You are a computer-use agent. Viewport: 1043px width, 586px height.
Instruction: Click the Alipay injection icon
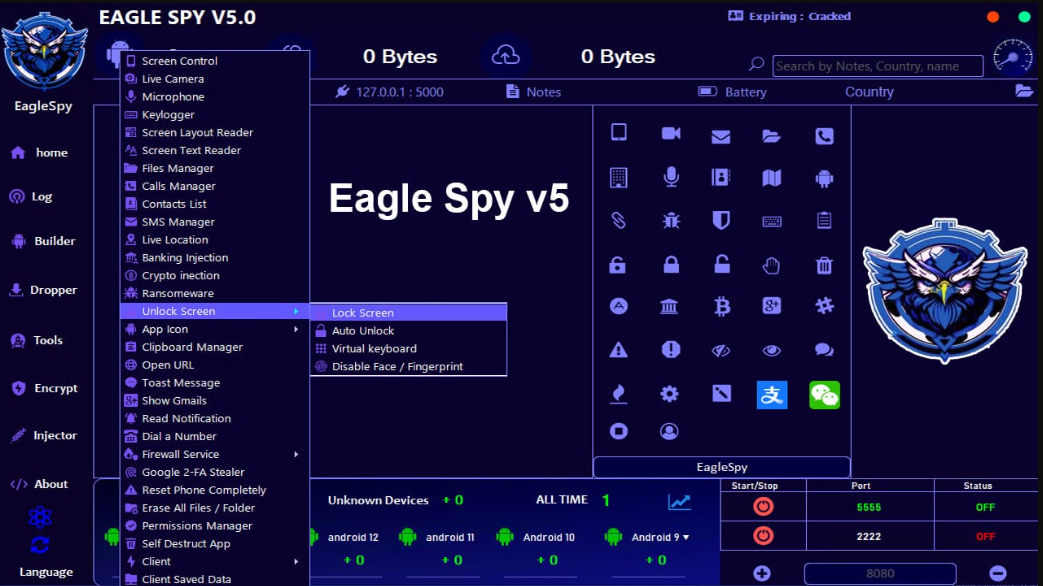[771, 395]
